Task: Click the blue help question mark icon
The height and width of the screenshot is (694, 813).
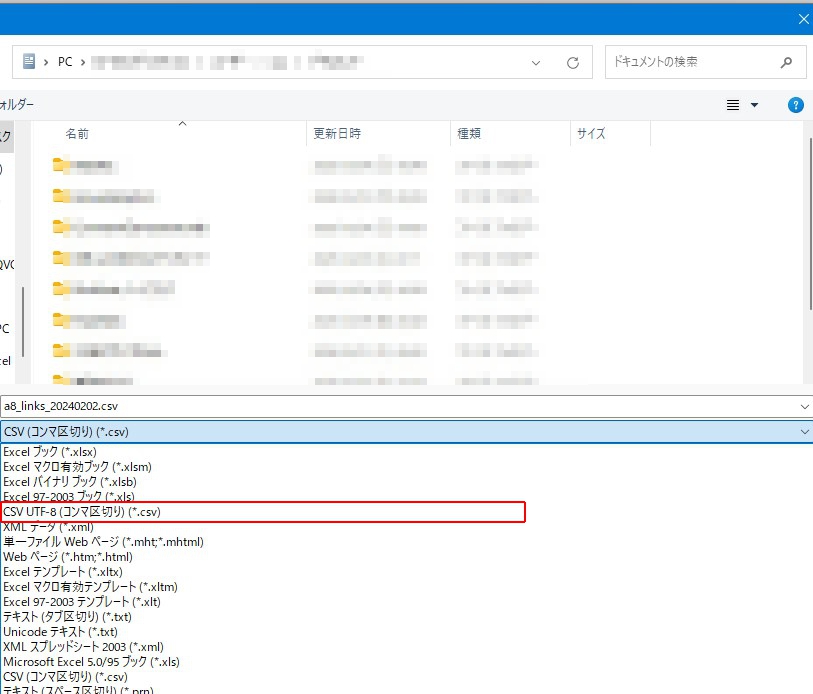Action: pos(796,105)
